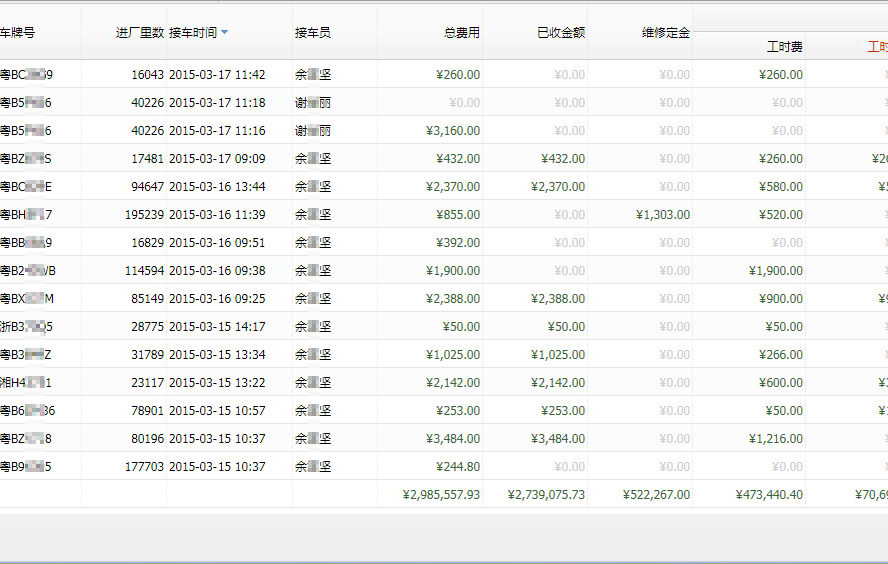The image size is (888, 564).
Task: Select the row received 2015-03-17 09:09
Action: (x=217, y=159)
